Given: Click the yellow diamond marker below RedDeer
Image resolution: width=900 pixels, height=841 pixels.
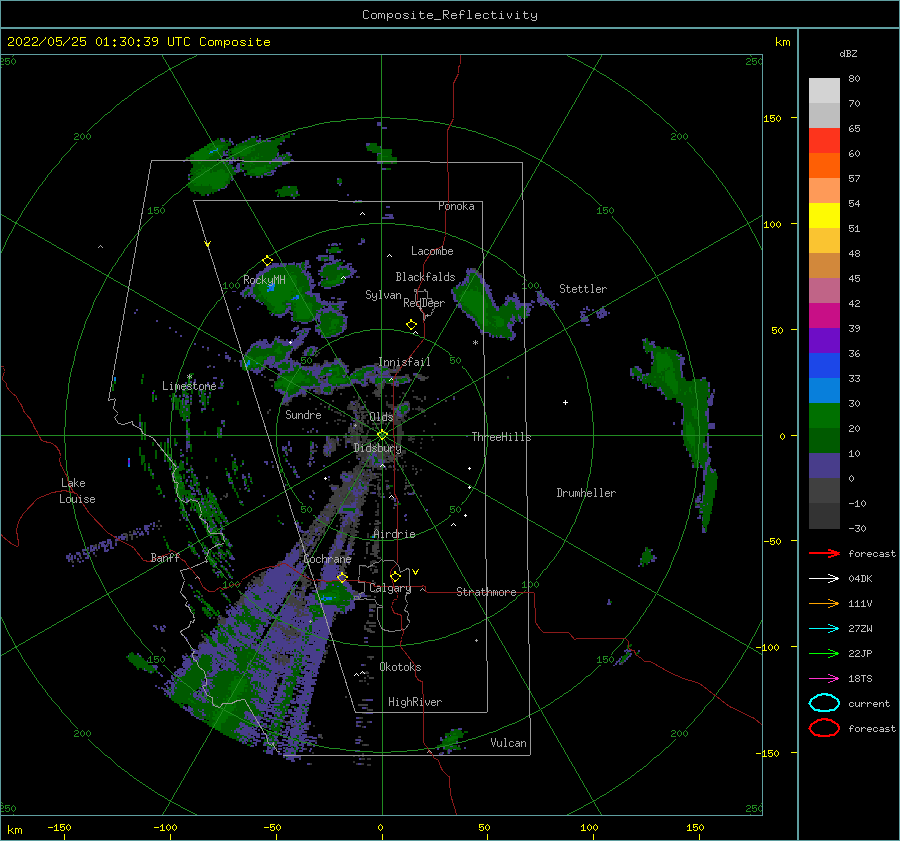Looking at the screenshot, I should pyautogui.click(x=412, y=325).
